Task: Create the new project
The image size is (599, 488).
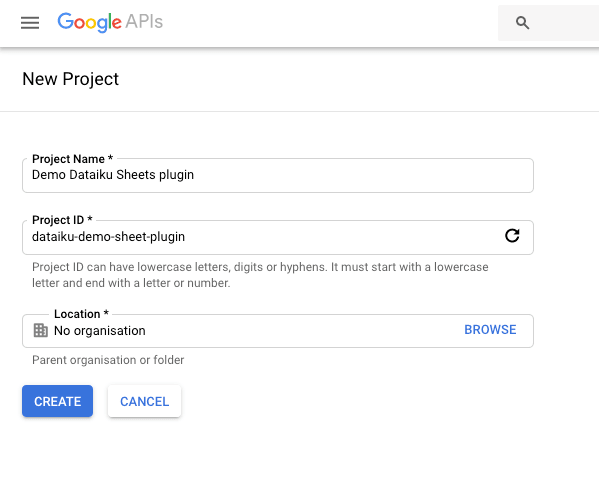Action: pos(57,401)
